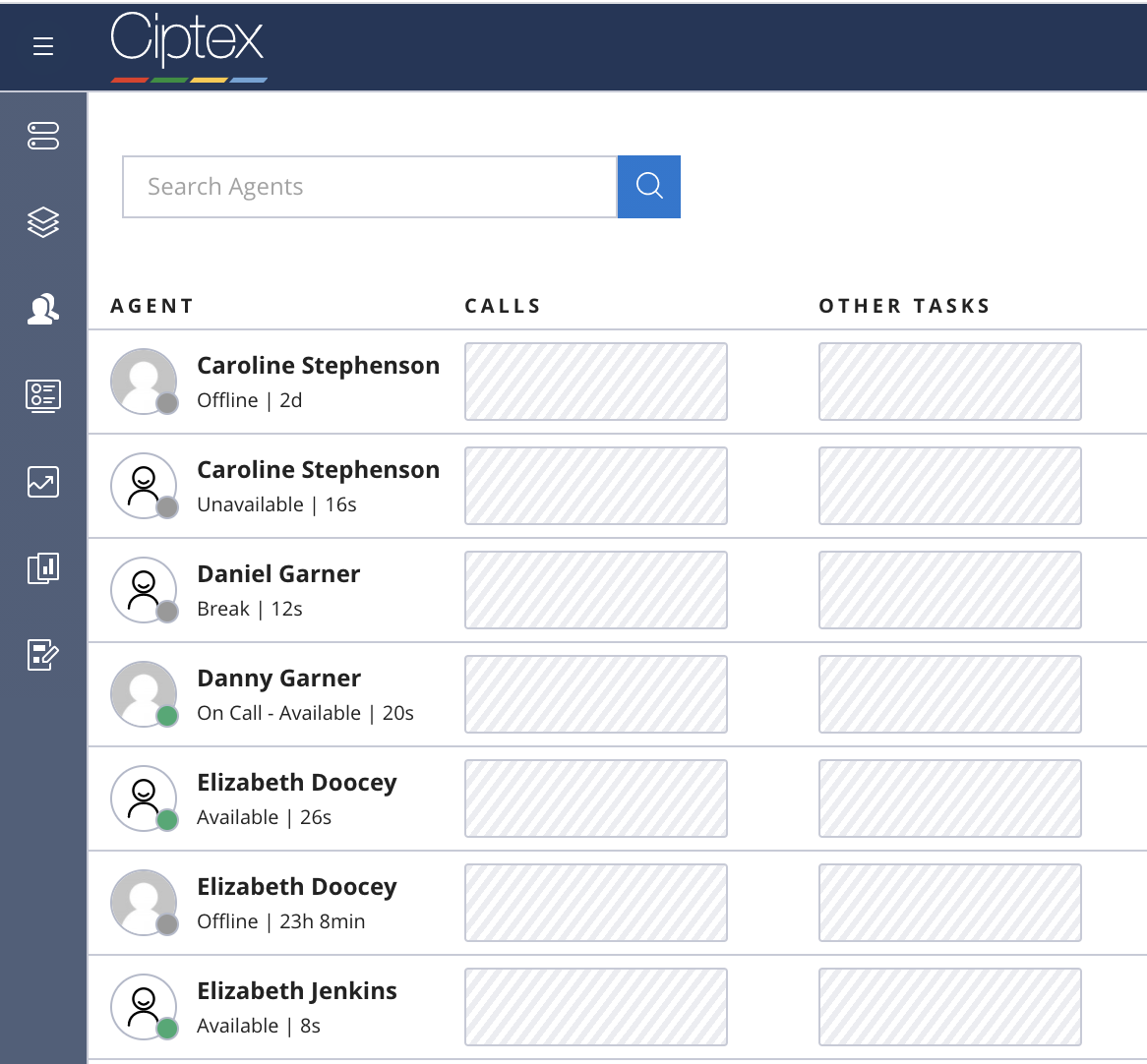Click Elizabeth Jenkins's other tasks slot
This screenshot has width=1147, height=1064.
point(950,1007)
